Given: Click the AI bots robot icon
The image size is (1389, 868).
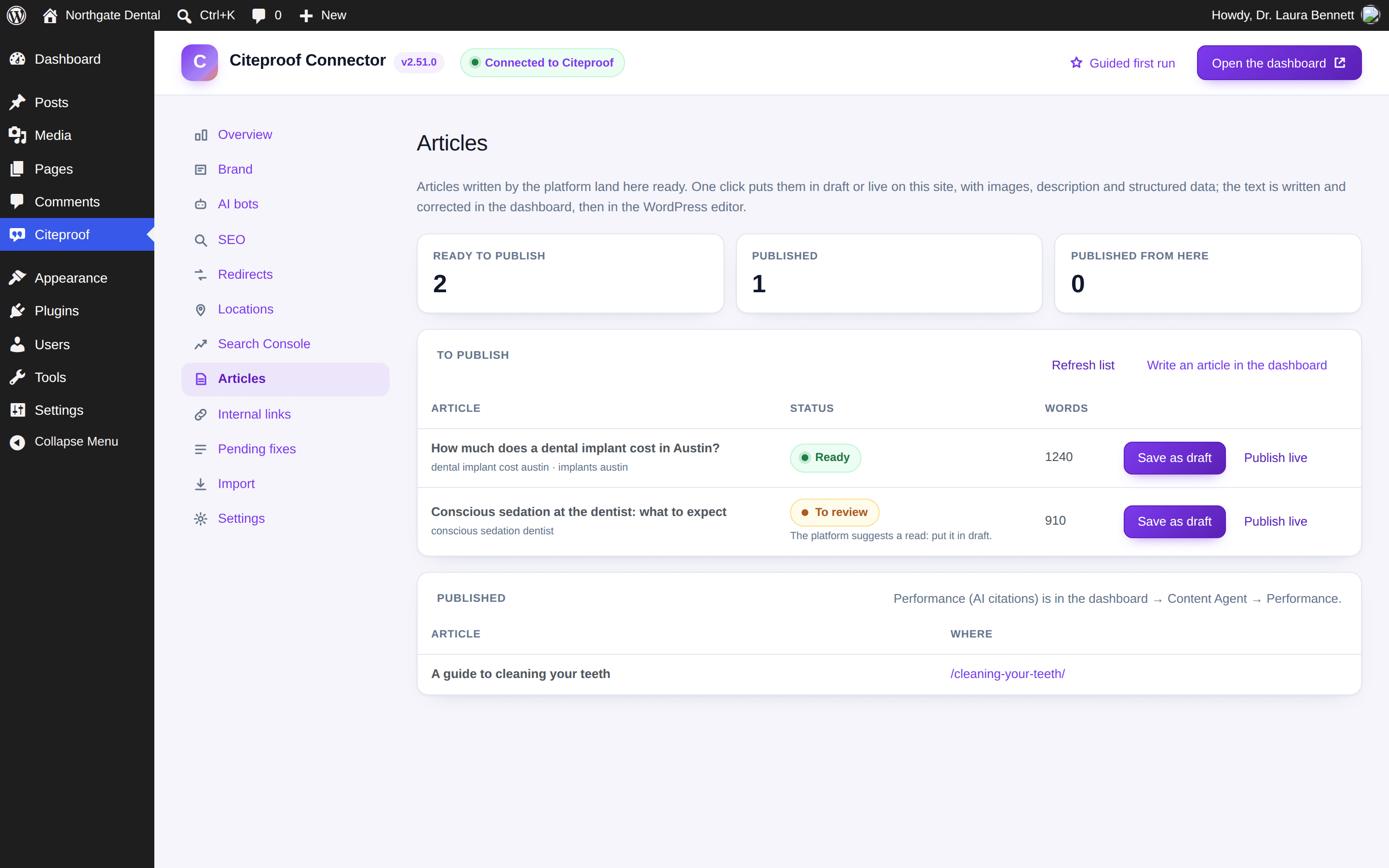Looking at the screenshot, I should point(200,204).
